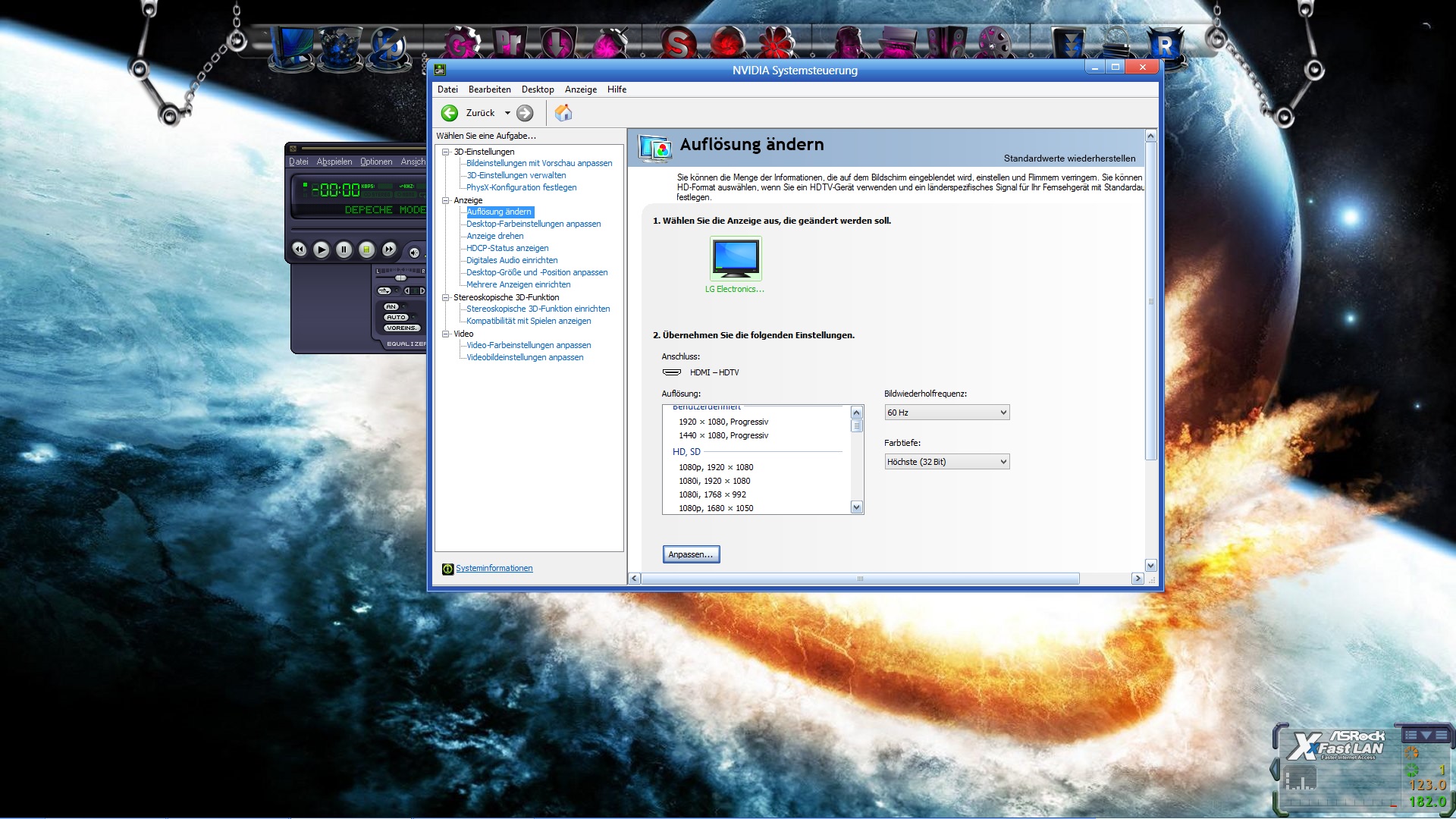Screen dimensions: 1456x819
Task: Open the pink download arrow dock icon
Action: click(557, 43)
